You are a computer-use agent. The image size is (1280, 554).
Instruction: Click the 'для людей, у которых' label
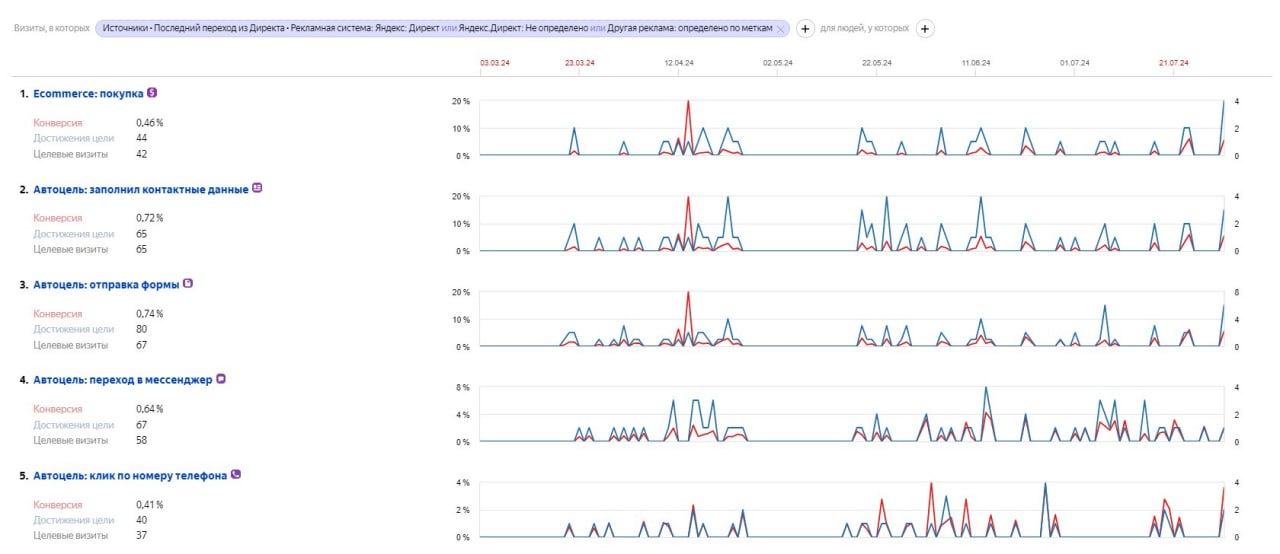865,29
